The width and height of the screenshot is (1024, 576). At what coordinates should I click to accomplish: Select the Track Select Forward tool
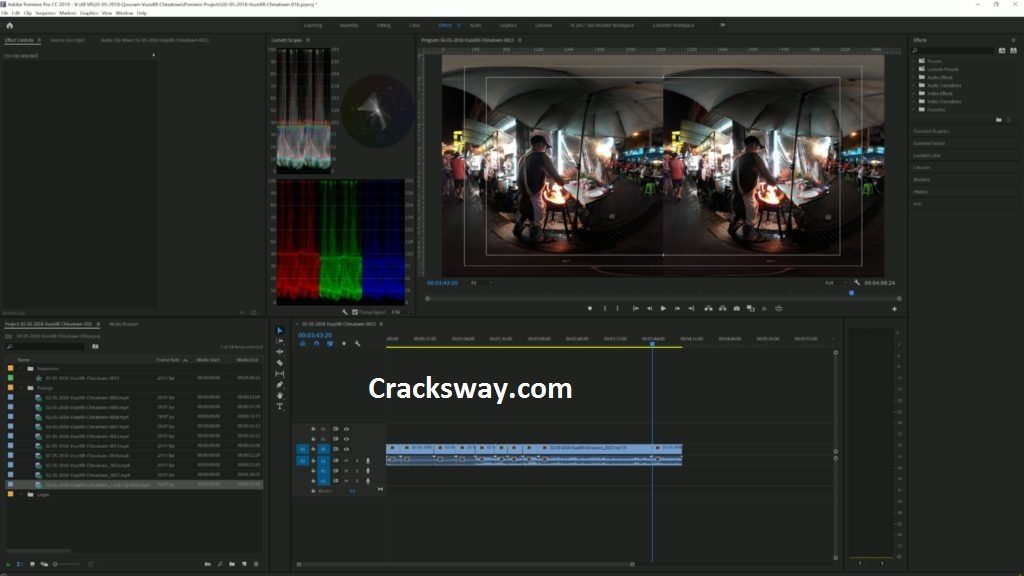(x=280, y=341)
